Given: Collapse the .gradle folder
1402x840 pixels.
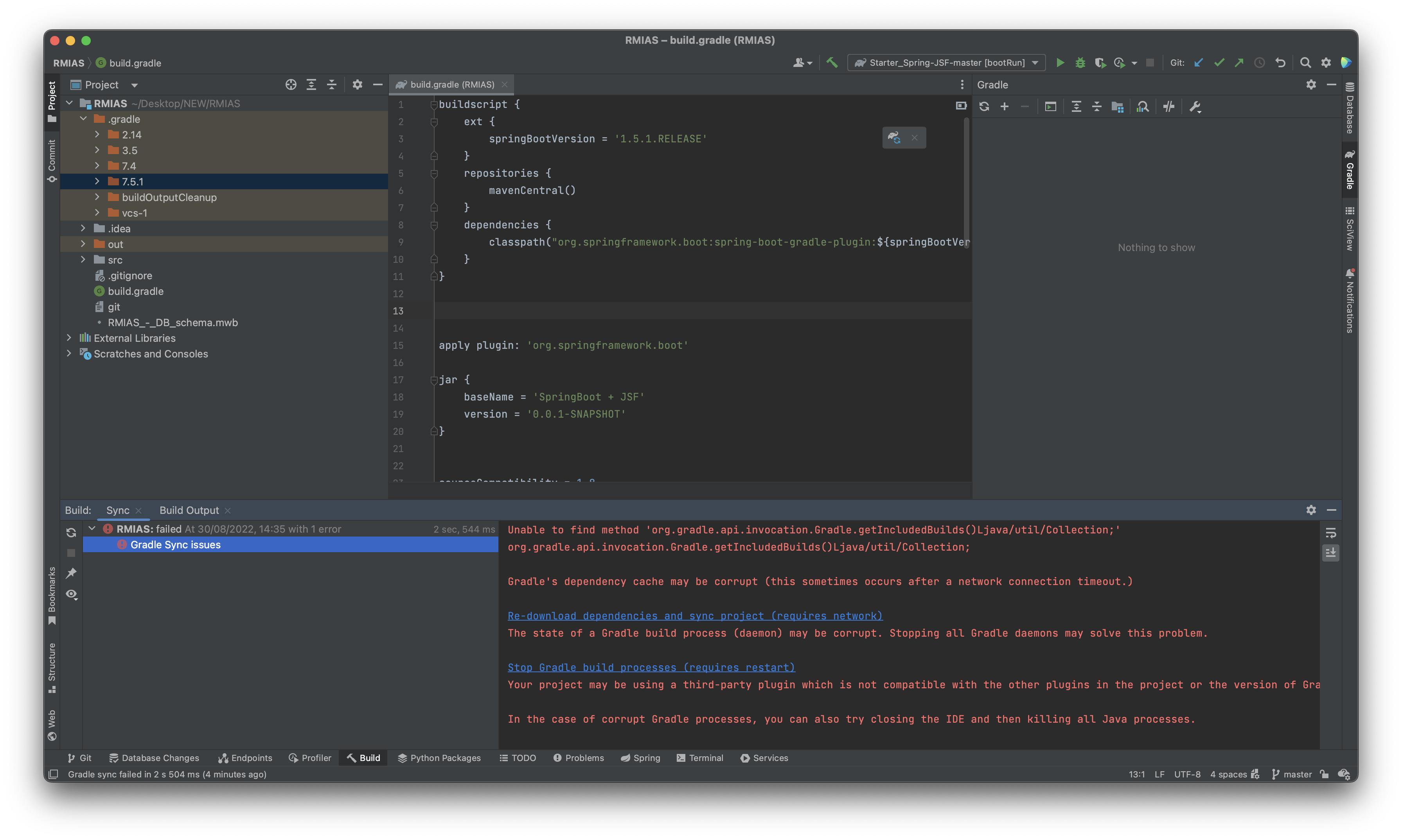Looking at the screenshot, I should pos(83,119).
